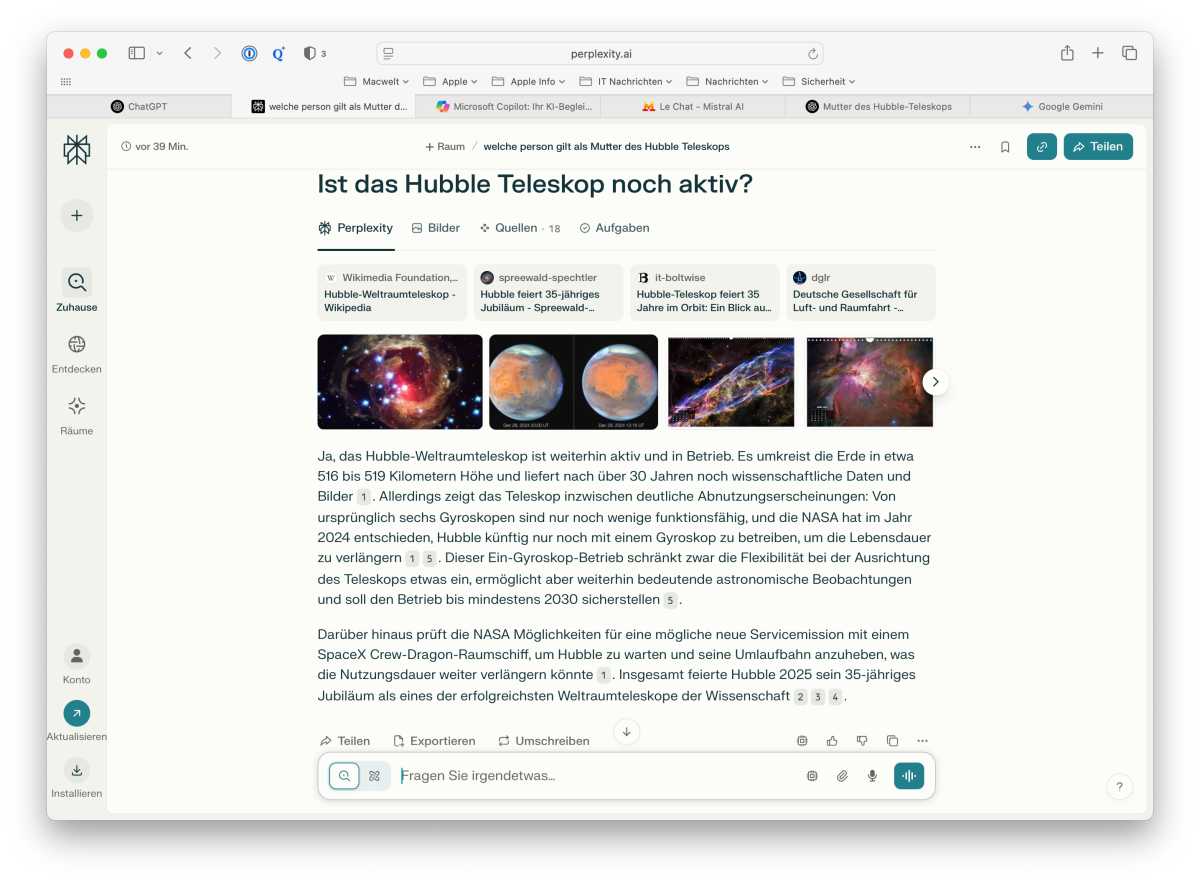This screenshot has height=882, width=1200.
Task: Open Räume in the sidebar
Action: (77, 407)
